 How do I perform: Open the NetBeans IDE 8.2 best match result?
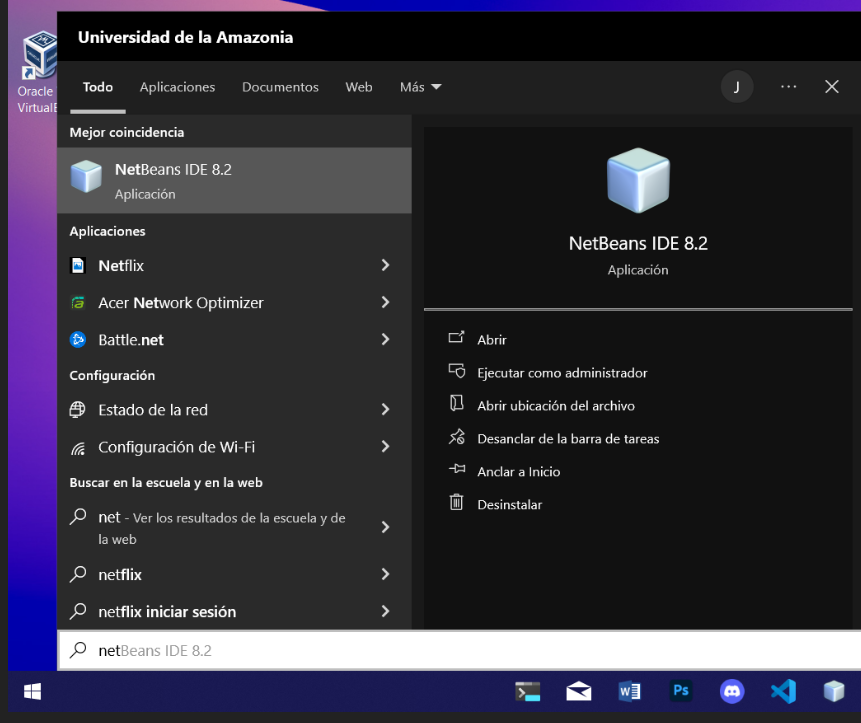point(234,180)
